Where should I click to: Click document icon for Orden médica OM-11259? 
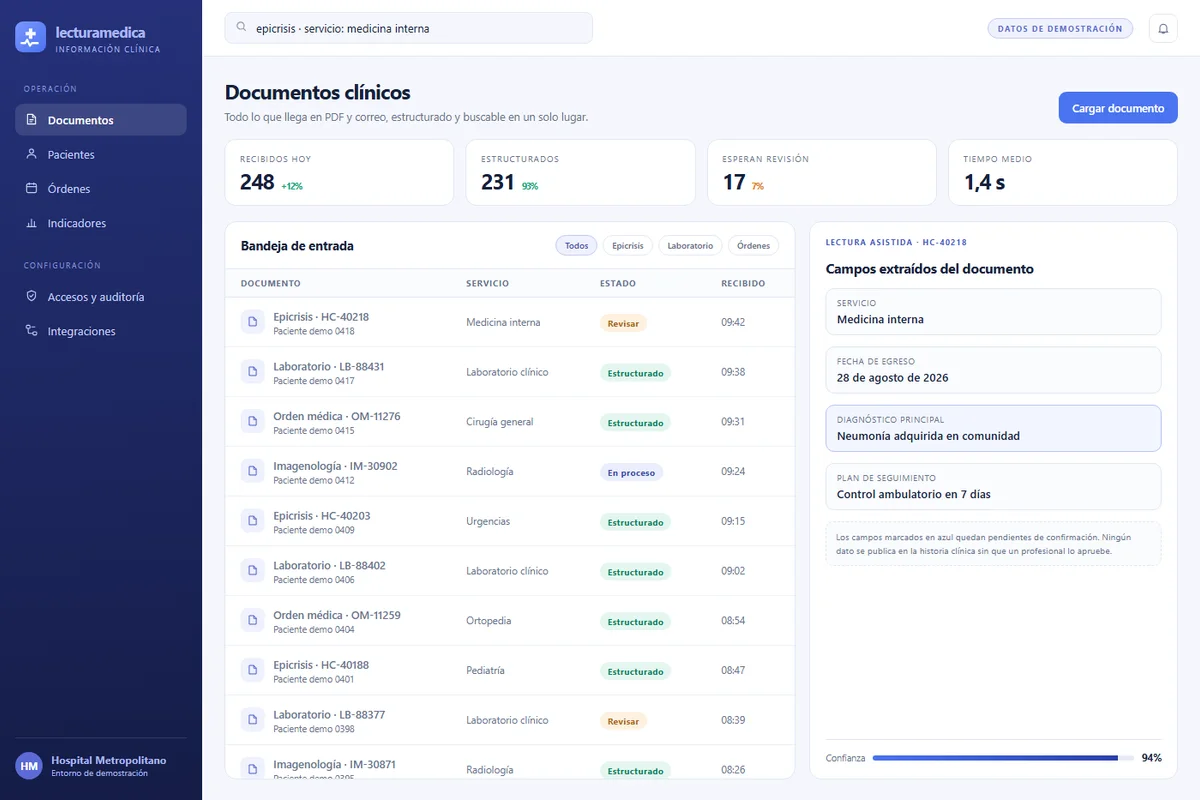(x=251, y=621)
